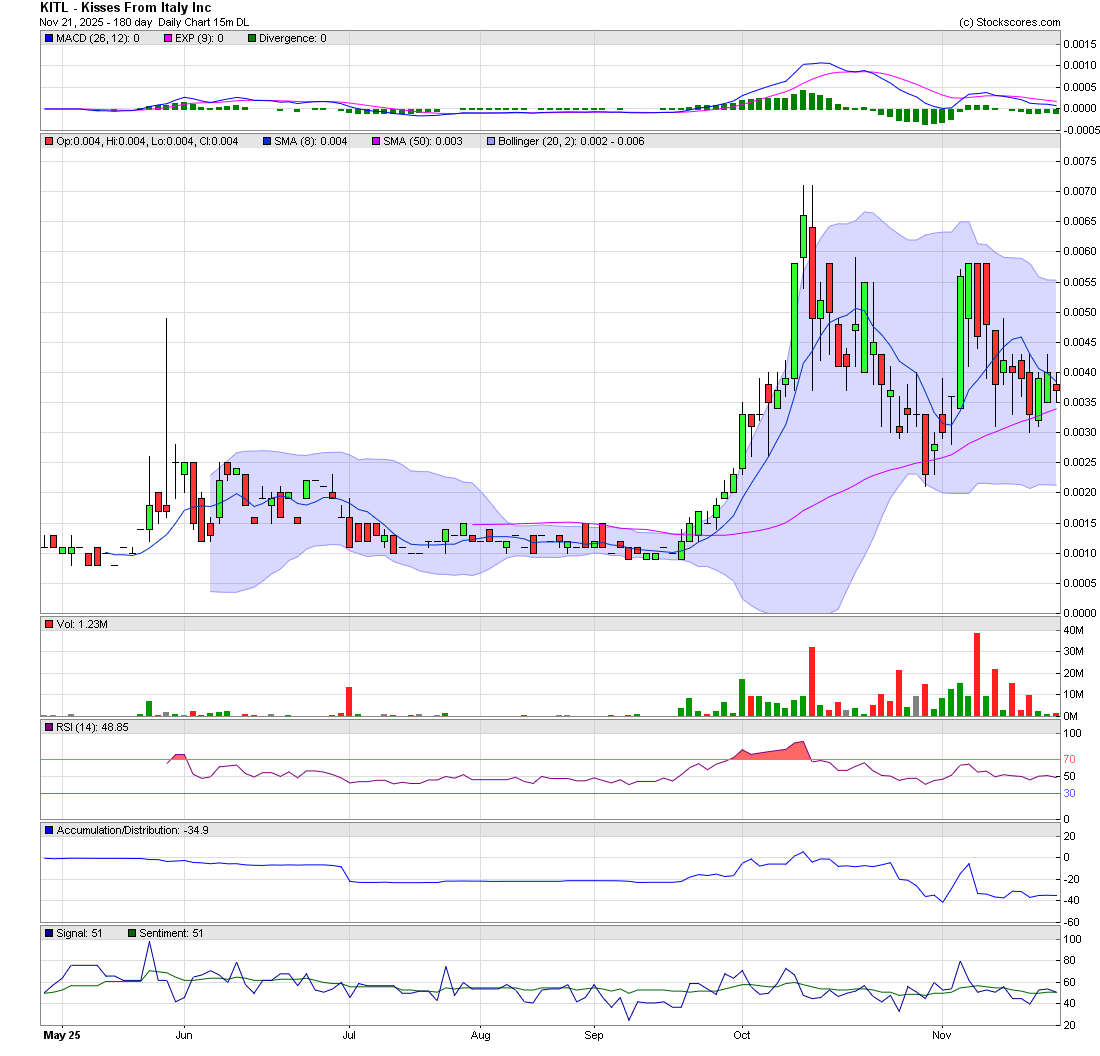
Task: Click the SMA (50): 0.003 label
Action: [x=423, y=142]
